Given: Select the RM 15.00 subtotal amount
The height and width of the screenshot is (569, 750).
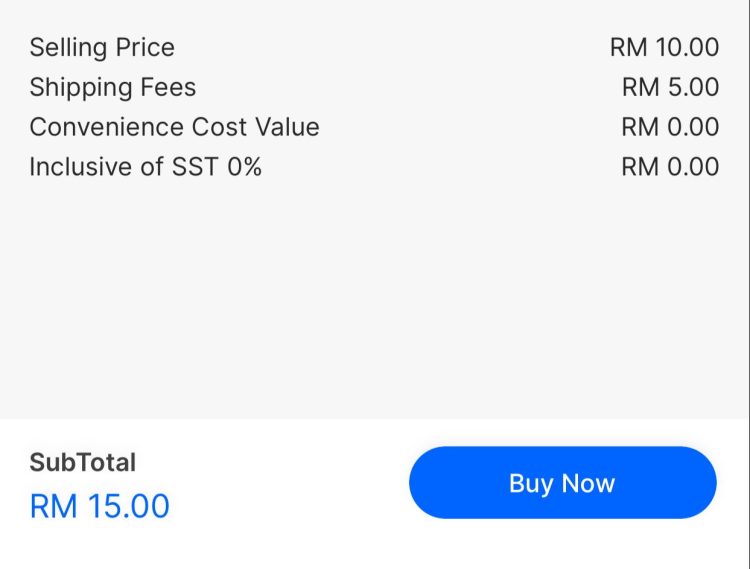Looking at the screenshot, I should (x=100, y=506).
